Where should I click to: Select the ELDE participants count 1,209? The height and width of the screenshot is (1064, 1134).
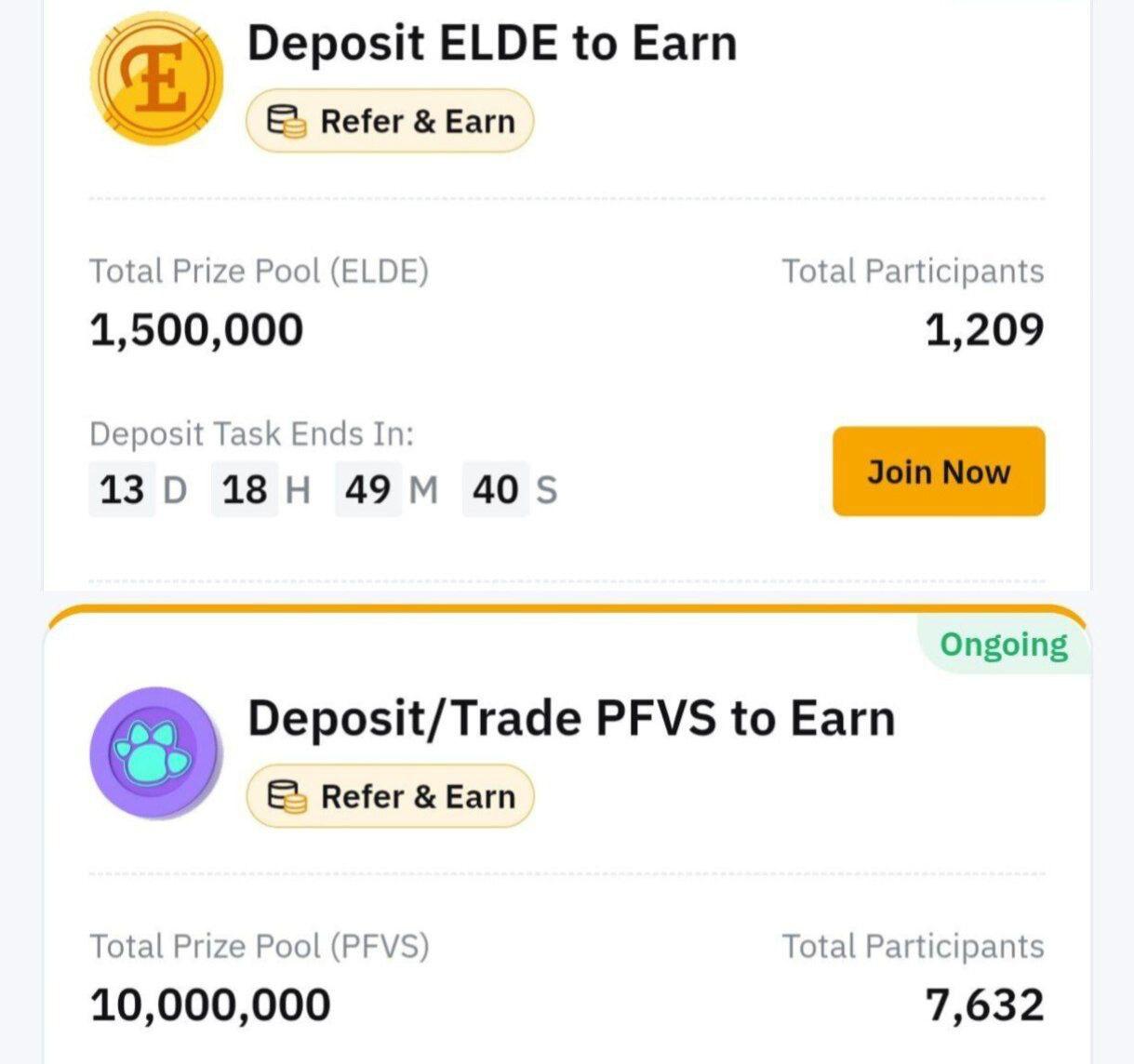pyautogui.click(x=984, y=330)
